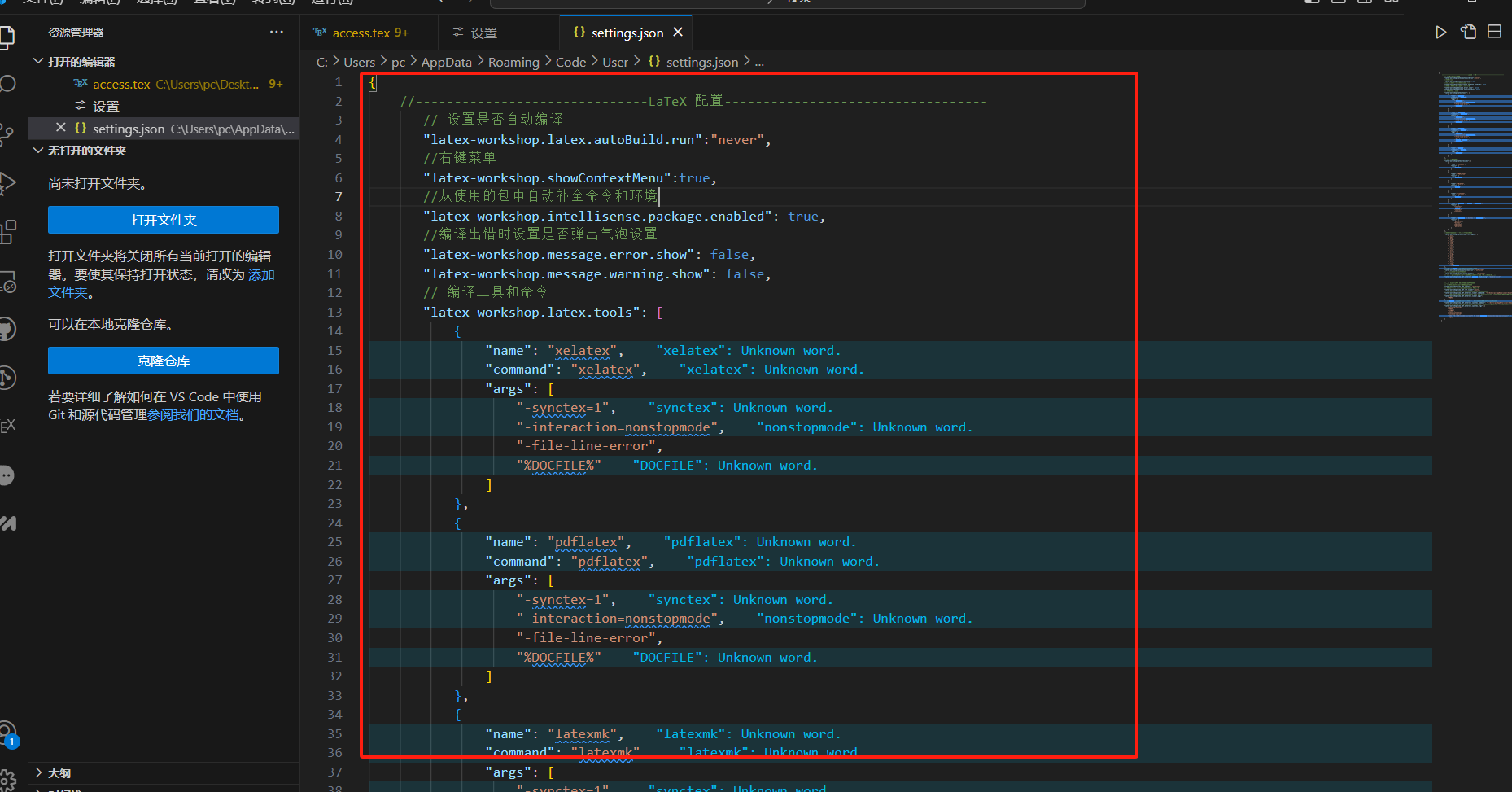Open the chat bubble view in activity bar
The image size is (1512, 792).
tap(7, 475)
